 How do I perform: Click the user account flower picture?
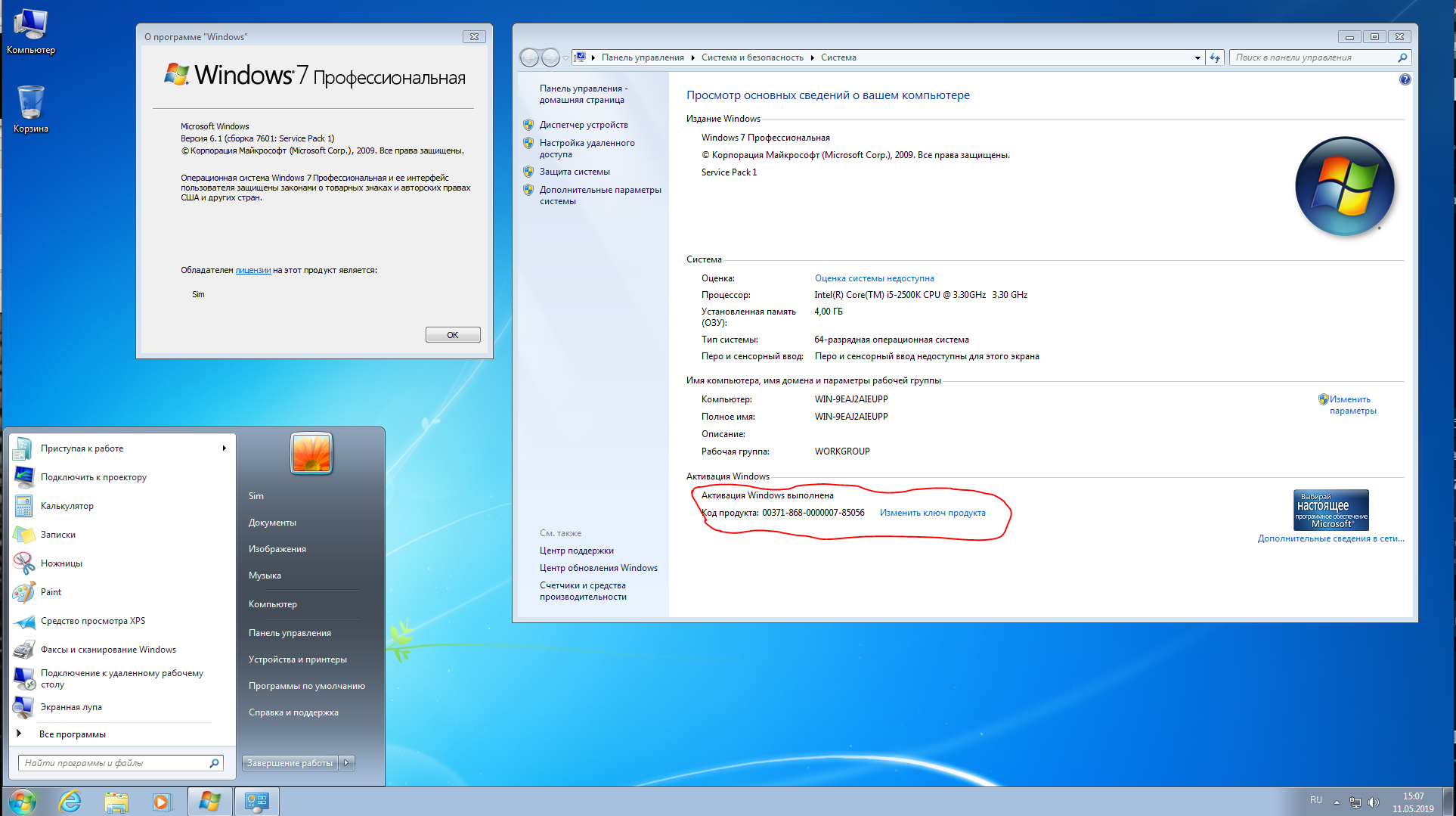pyautogui.click(x=311, y=453)
